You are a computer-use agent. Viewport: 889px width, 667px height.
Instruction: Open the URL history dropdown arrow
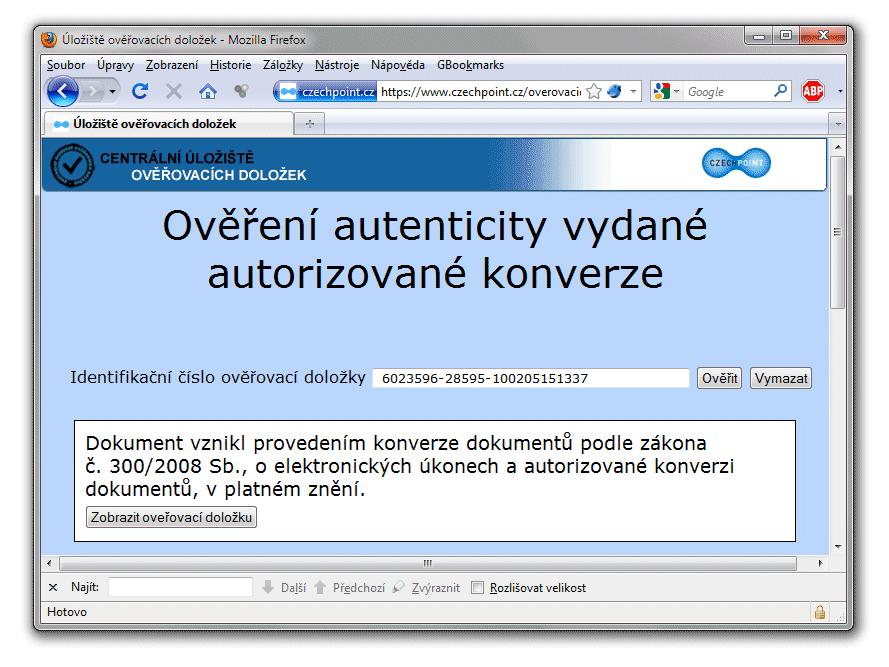[634, 92]
